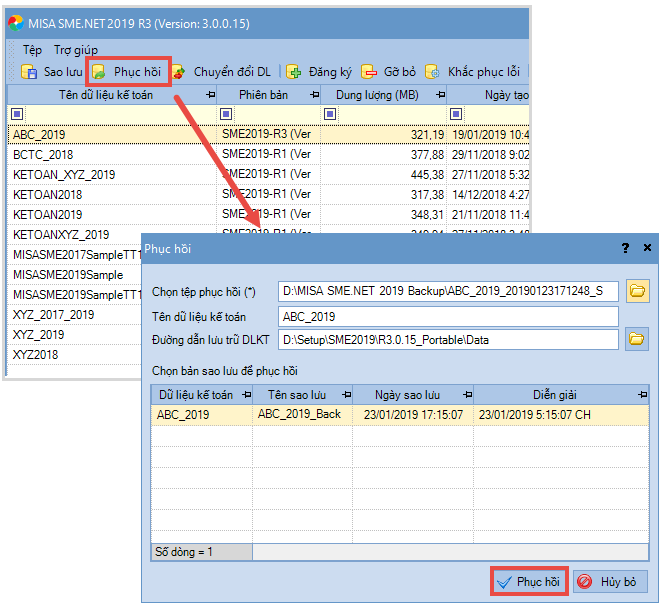
Task: Open filter operator for Phiên bản column
Action: 226,114
